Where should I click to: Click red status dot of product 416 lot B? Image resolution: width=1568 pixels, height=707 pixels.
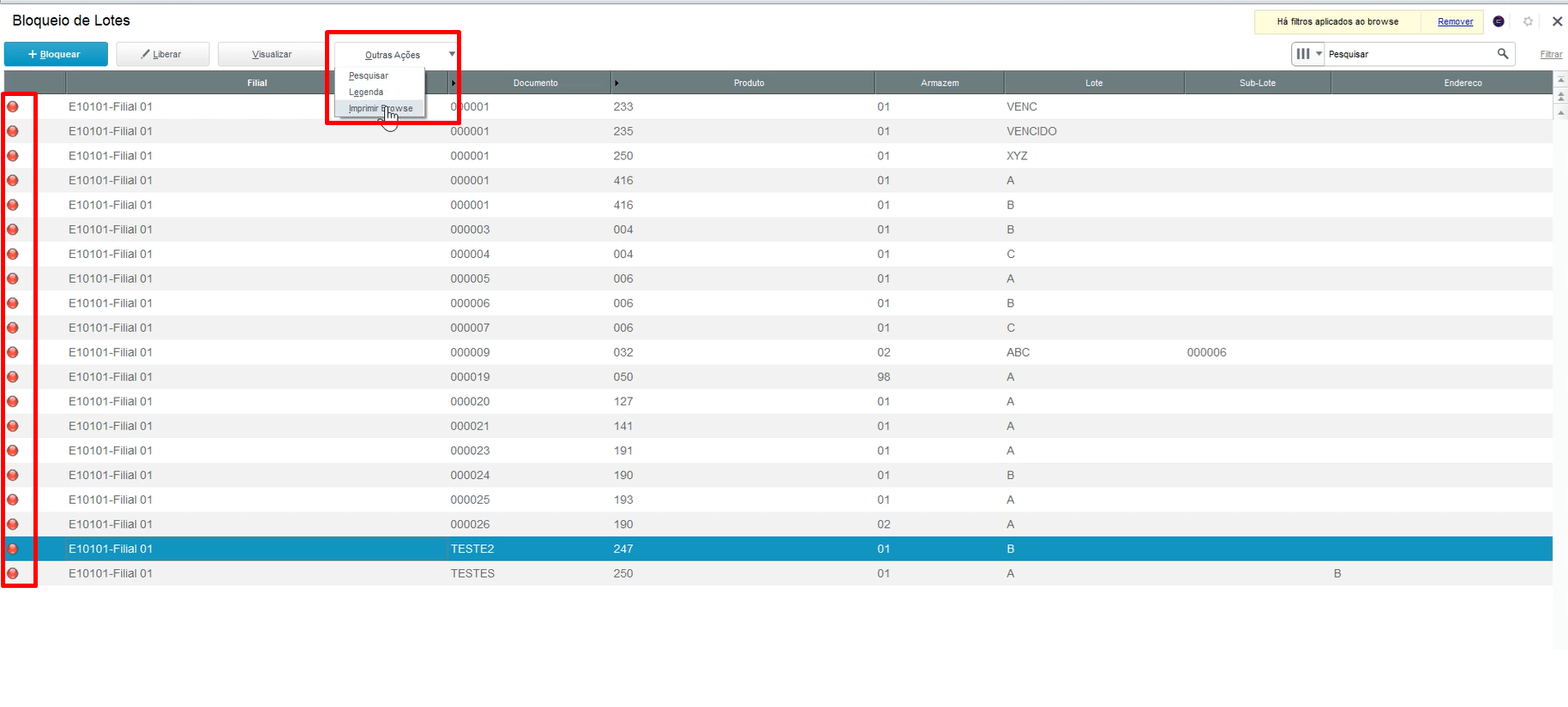(13, 205)
